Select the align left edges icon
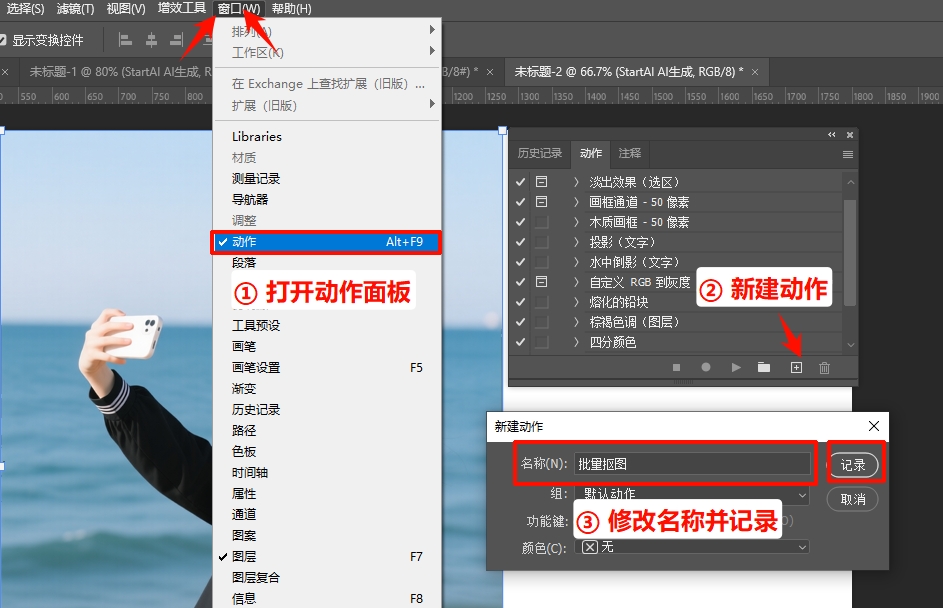This screenshot has height=608, width=943. tap(127, 40)
